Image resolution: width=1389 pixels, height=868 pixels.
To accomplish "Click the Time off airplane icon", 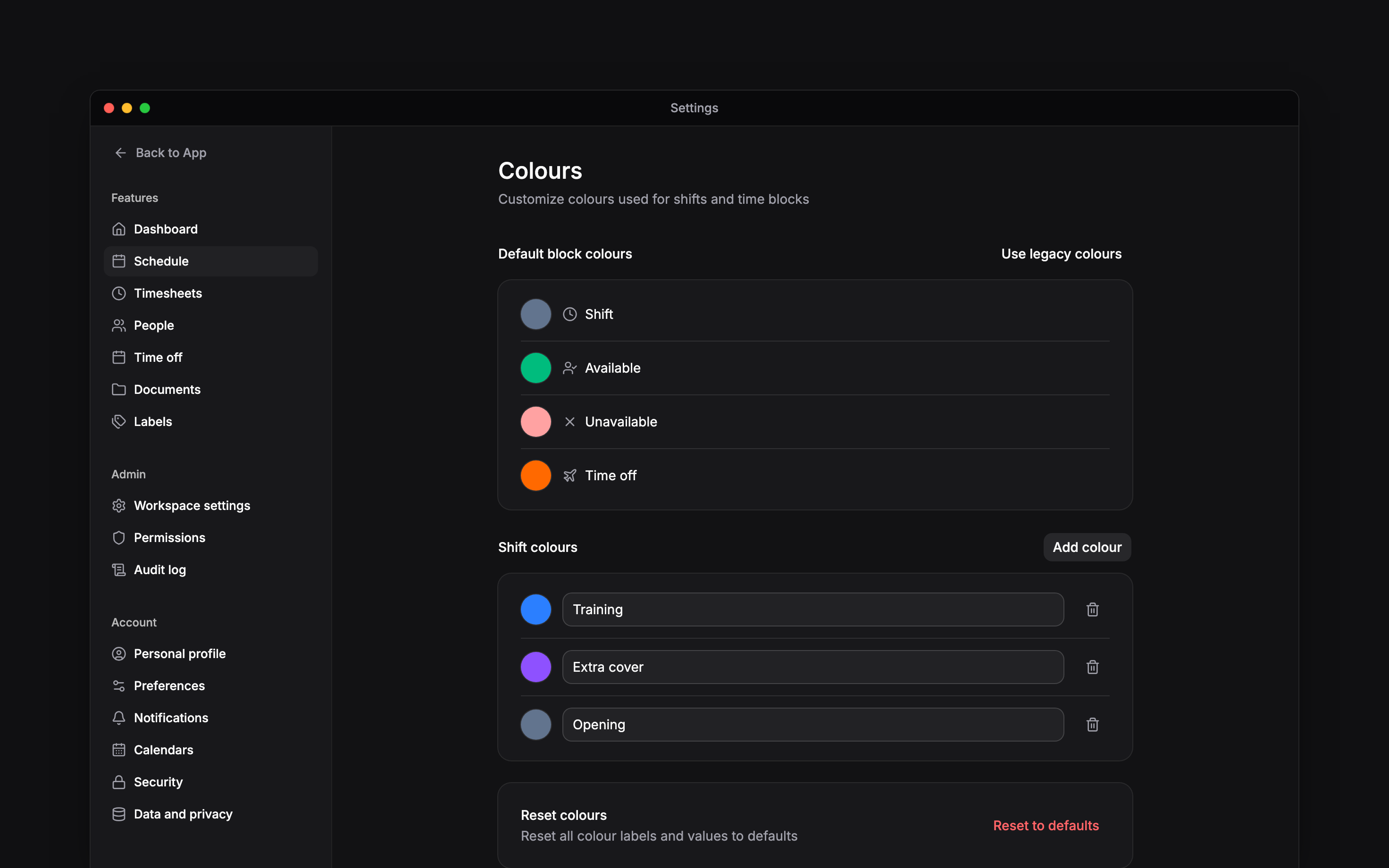I will point(569,476).
